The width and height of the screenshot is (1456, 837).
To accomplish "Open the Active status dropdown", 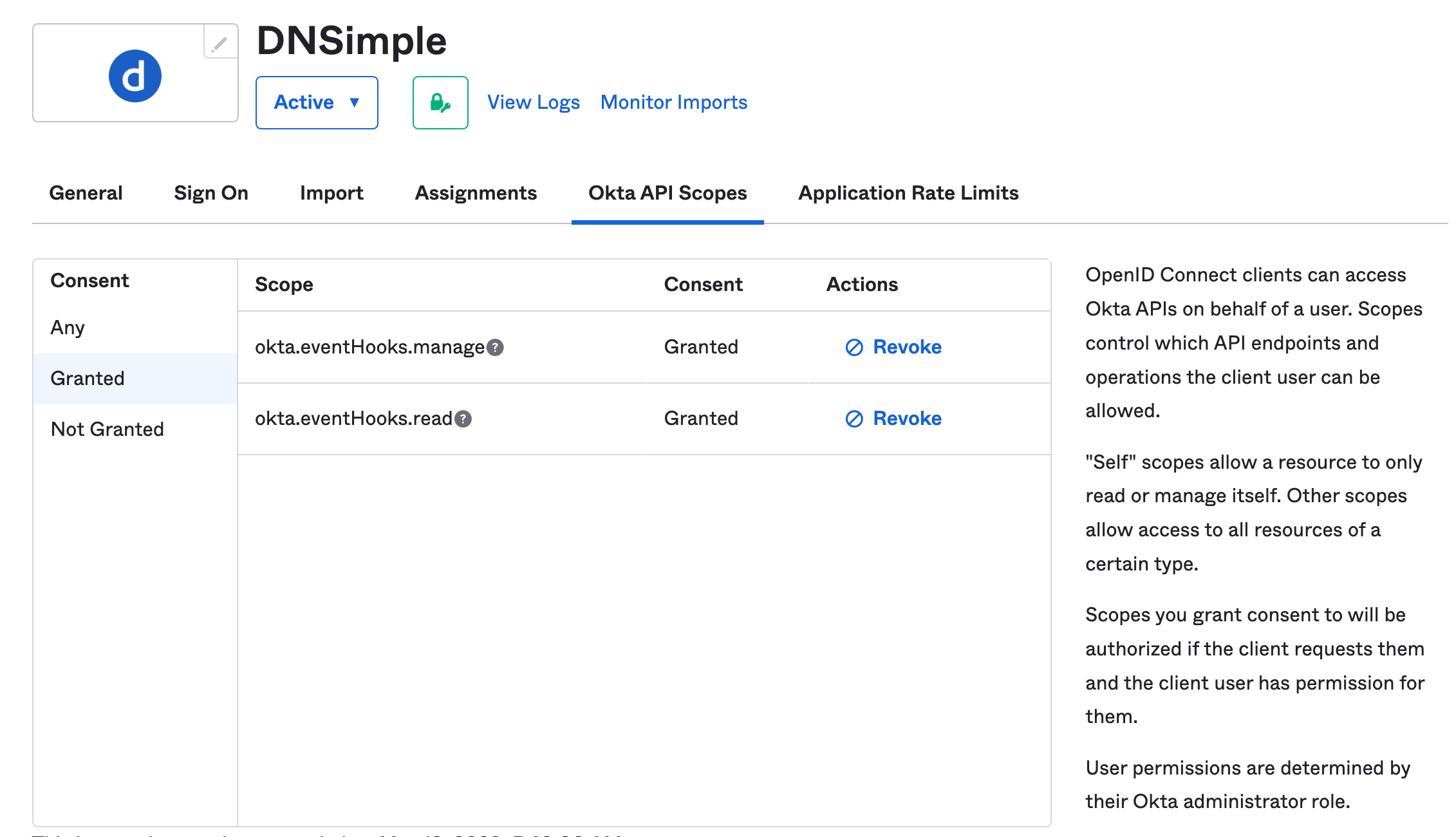I will pos(317,102).
